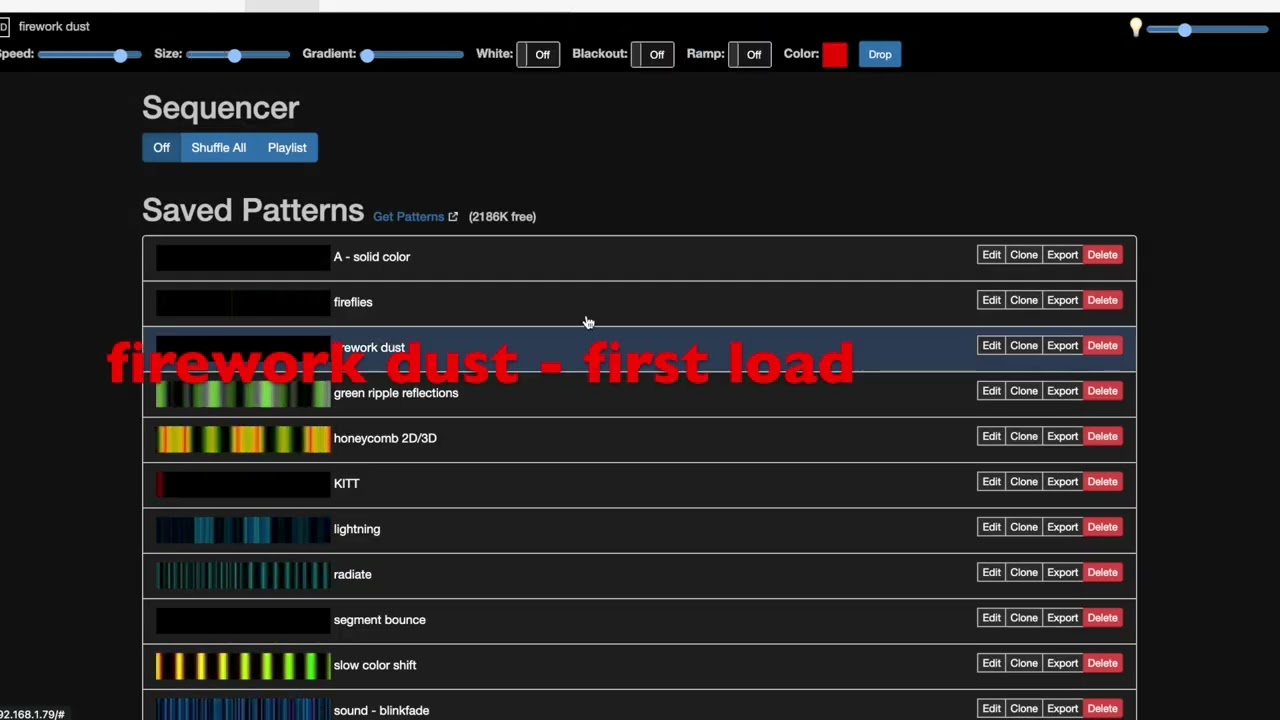The width and height of the screenshot is (1280, 720).
Task: Select the radiate preview thumbnail
Action: [243, 574]
